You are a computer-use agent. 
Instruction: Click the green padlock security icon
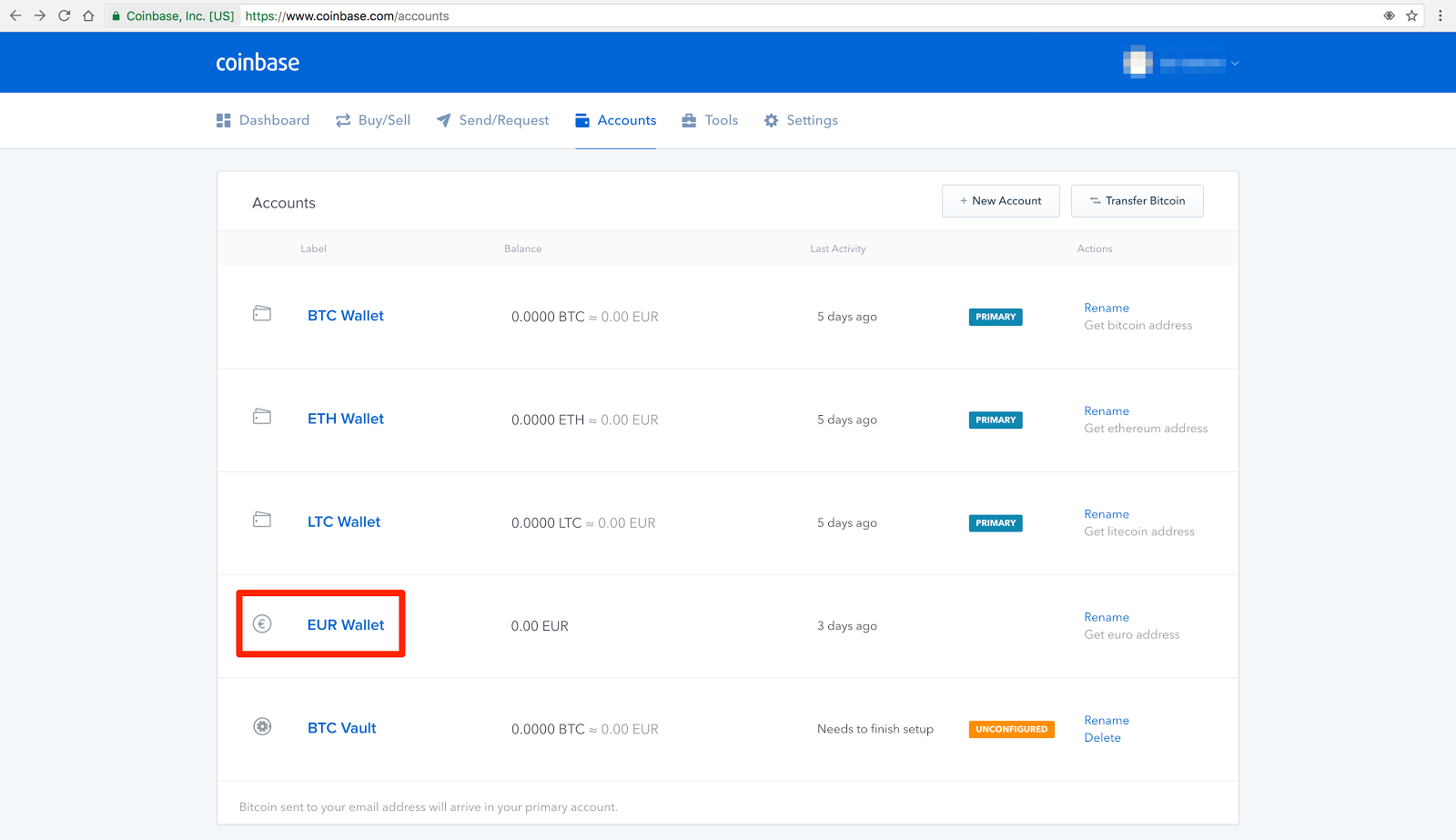point(116,15)
